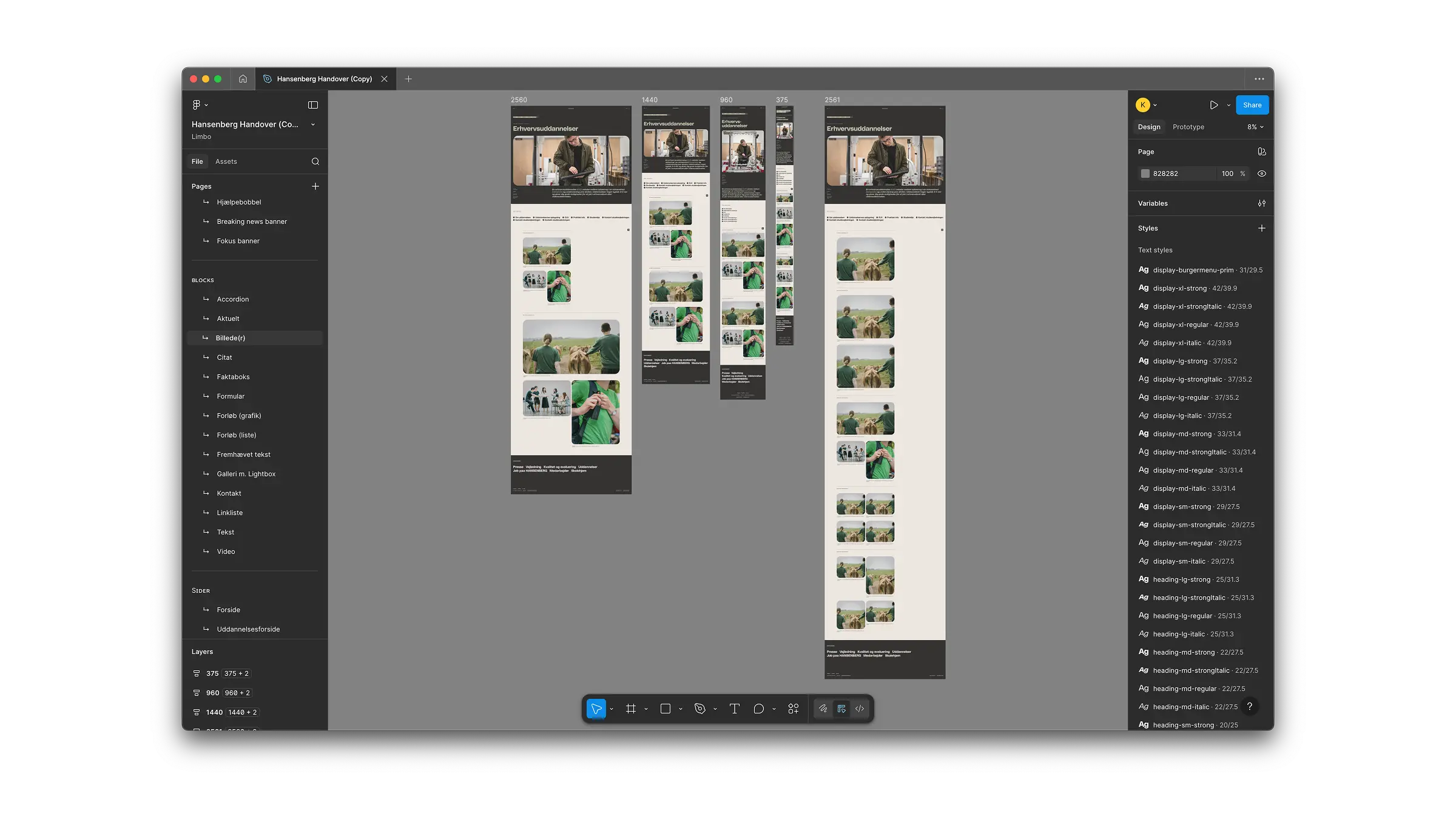Image resolution: width=1456 pixels, height=819 pixels.
Task: Open Variables settings icon
Action: pyautogui.click(x=1262, y=203)
